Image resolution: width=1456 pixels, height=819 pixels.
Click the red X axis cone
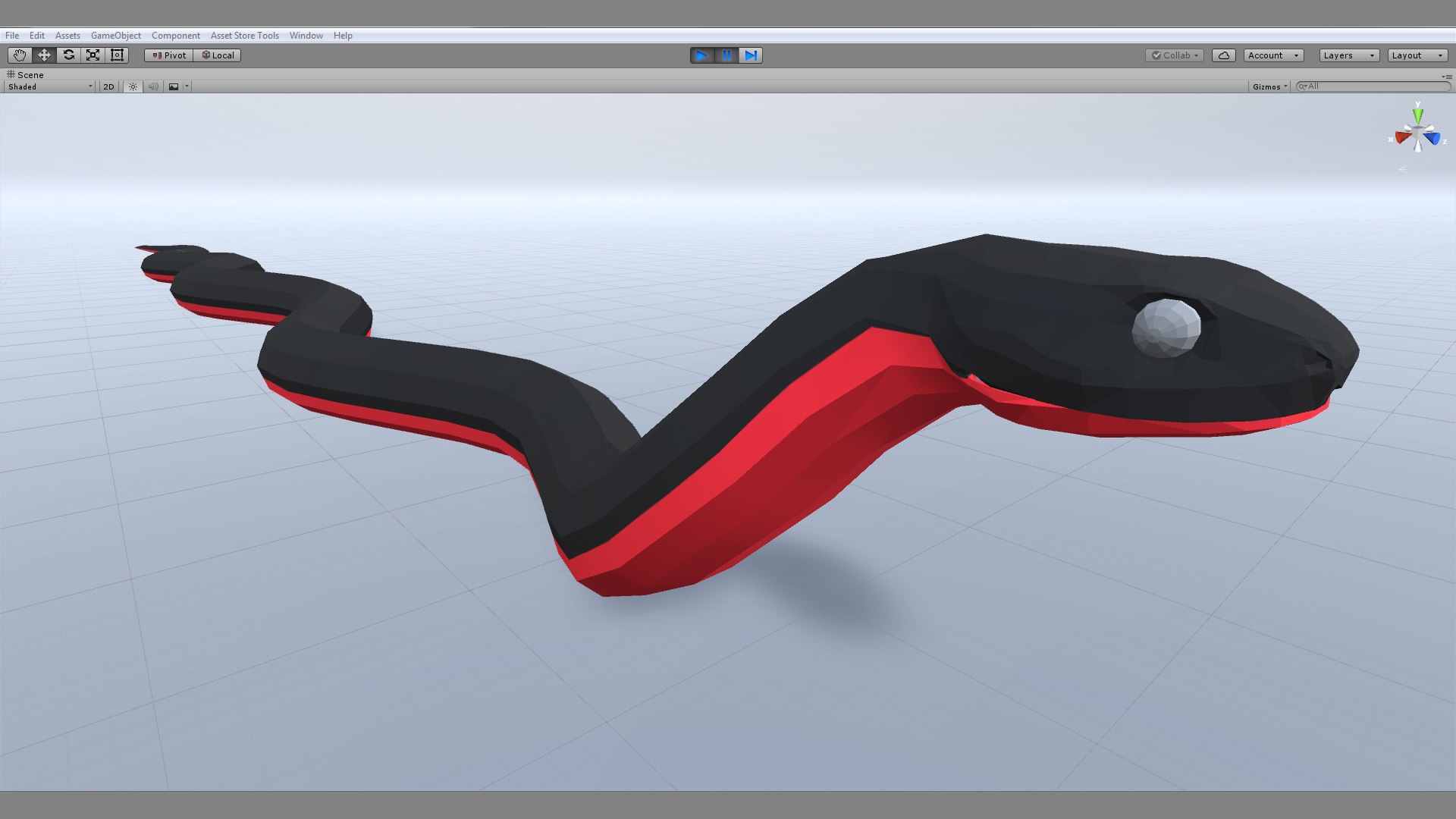click(1403, 137)
